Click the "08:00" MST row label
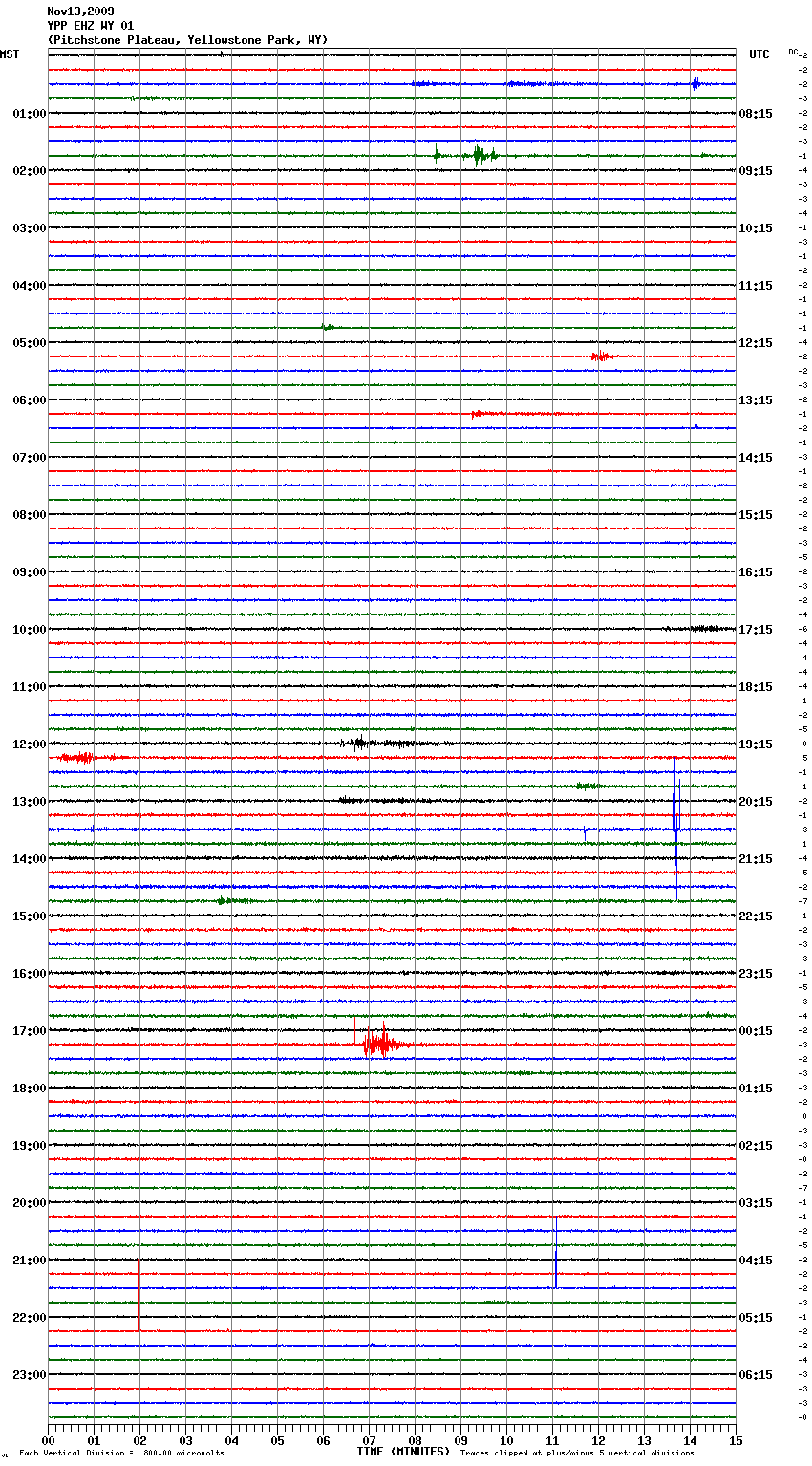The image size is (812, 1466). [30, 515]
